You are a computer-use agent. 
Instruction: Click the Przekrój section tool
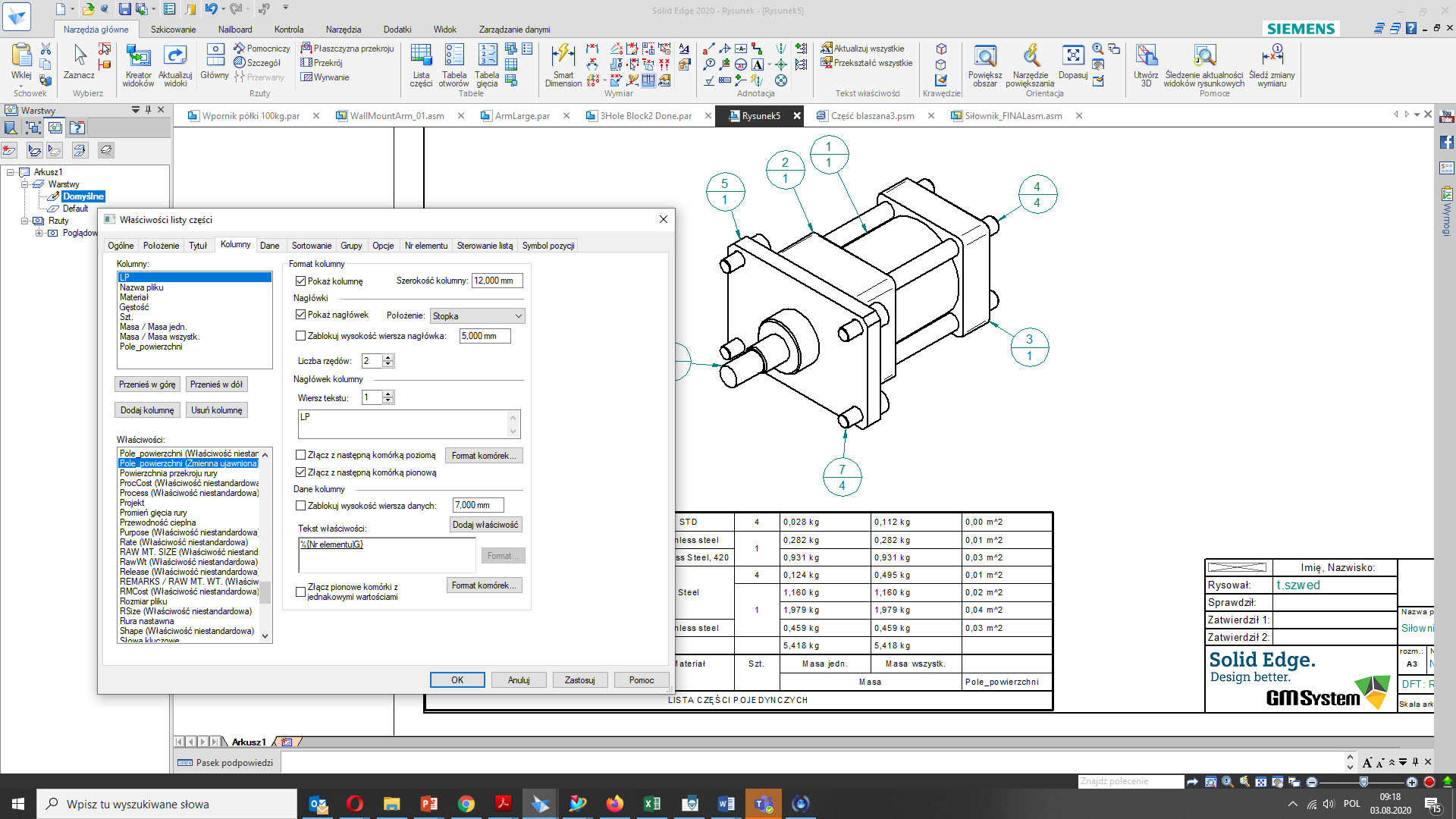pos(322,63)
